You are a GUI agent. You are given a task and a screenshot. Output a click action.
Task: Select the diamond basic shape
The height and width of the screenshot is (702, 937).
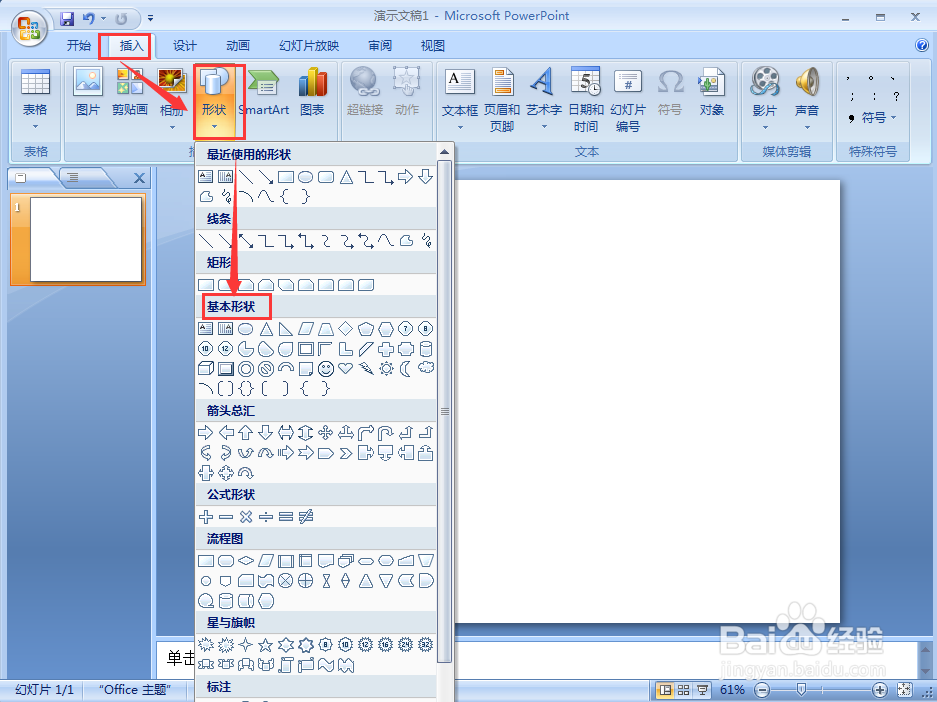(345, 329)
